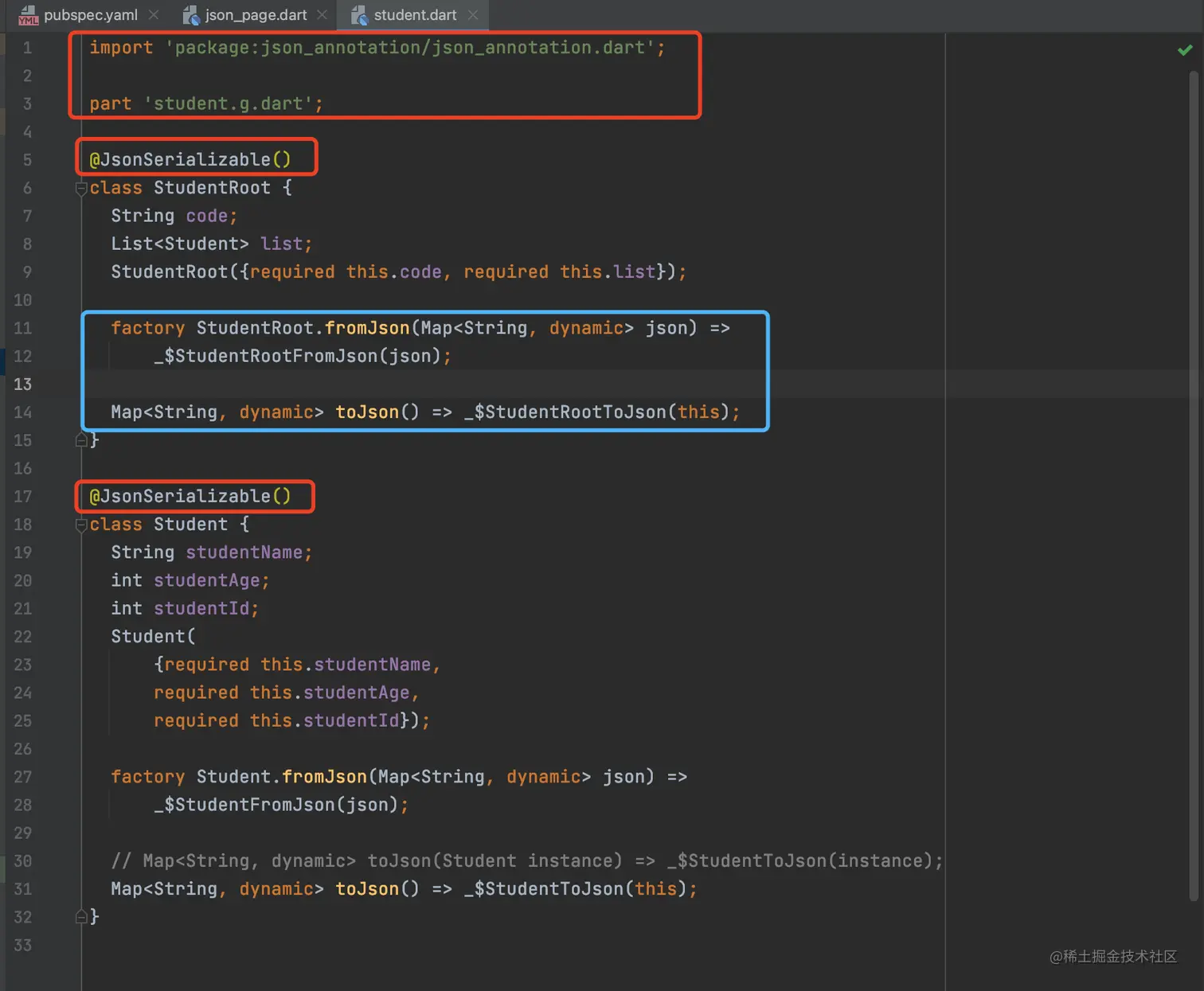Click the 'List<Student> list;' field
This screenshot has width=1204, height=991.
212,244
